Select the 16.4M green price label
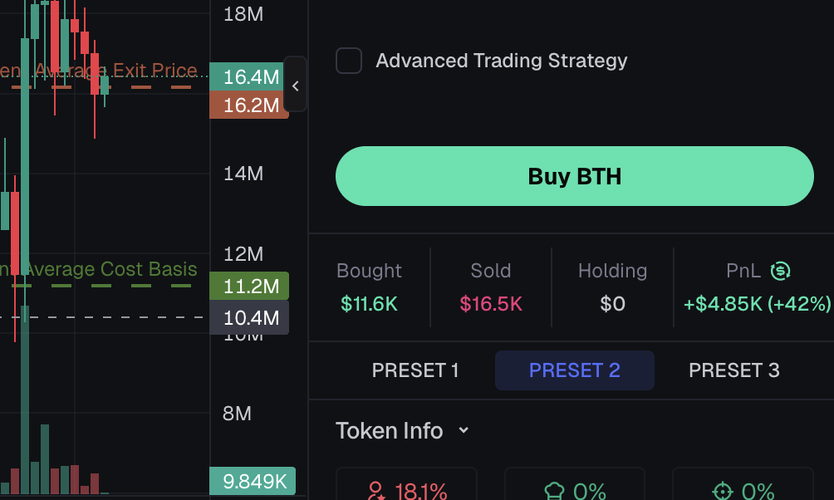 click(x=247, y=77)
